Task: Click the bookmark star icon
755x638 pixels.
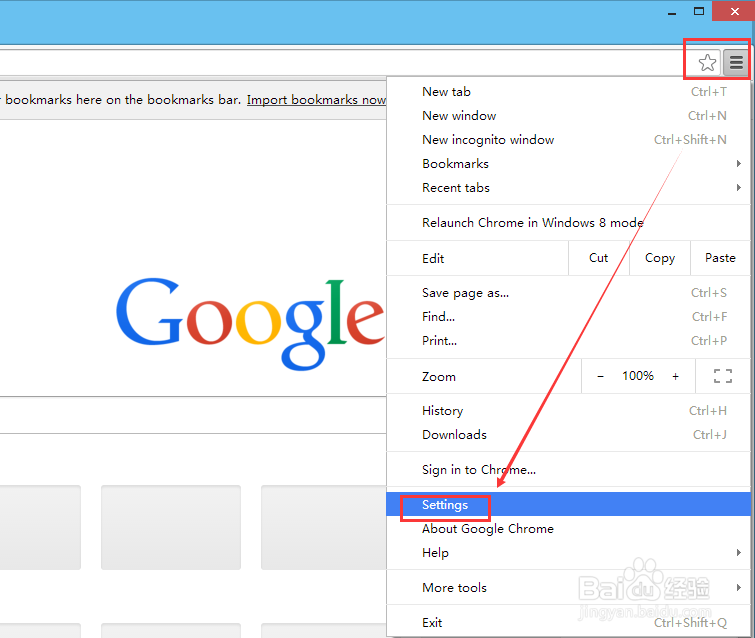Action: (707, 63)
